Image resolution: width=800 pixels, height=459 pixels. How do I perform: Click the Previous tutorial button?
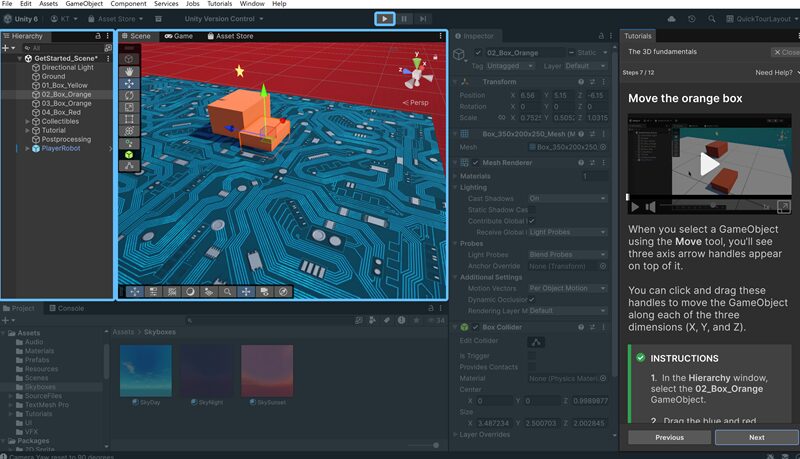pos(669,437)
